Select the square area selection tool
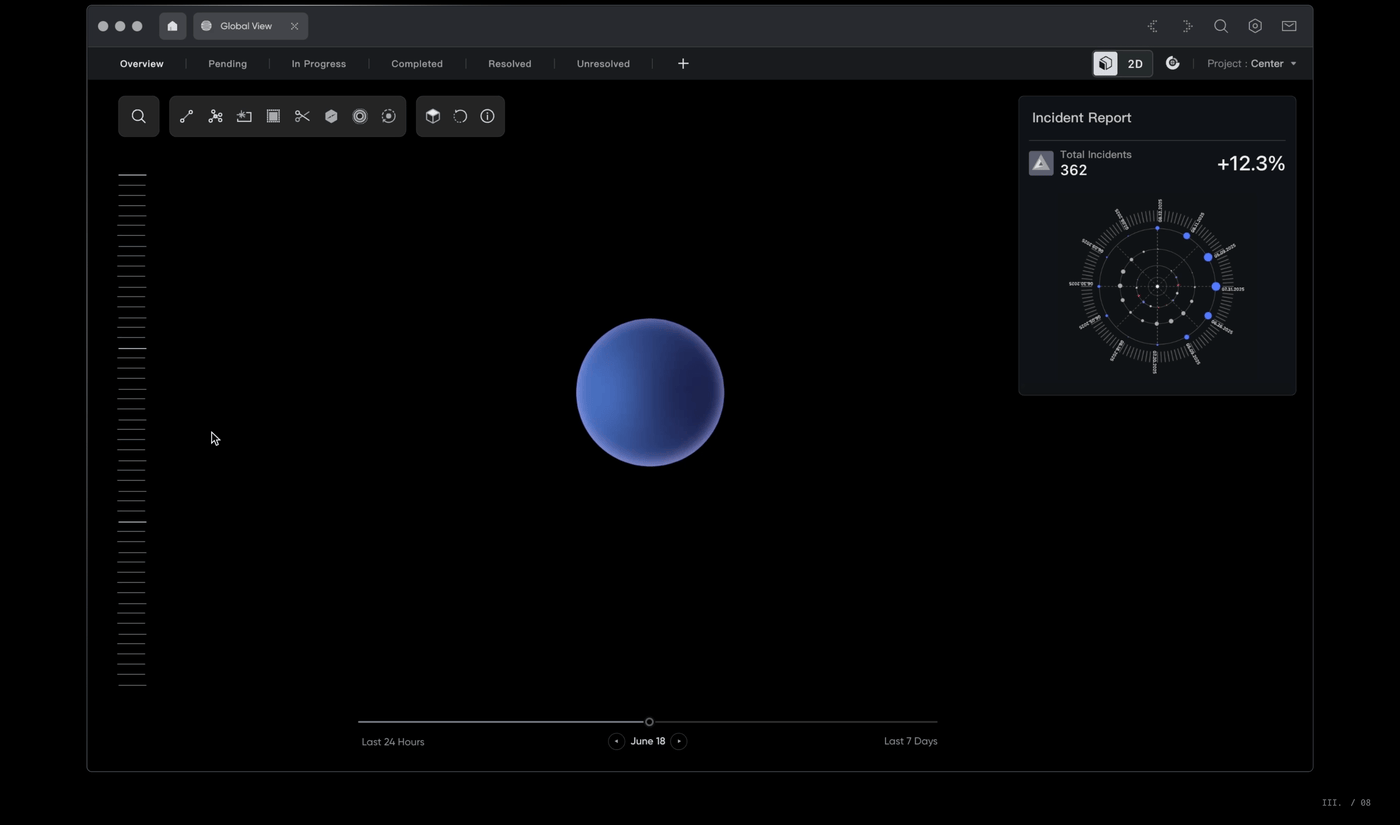Image resolution: width=1400 pixels, height=825 pixels. pos(273,116)
